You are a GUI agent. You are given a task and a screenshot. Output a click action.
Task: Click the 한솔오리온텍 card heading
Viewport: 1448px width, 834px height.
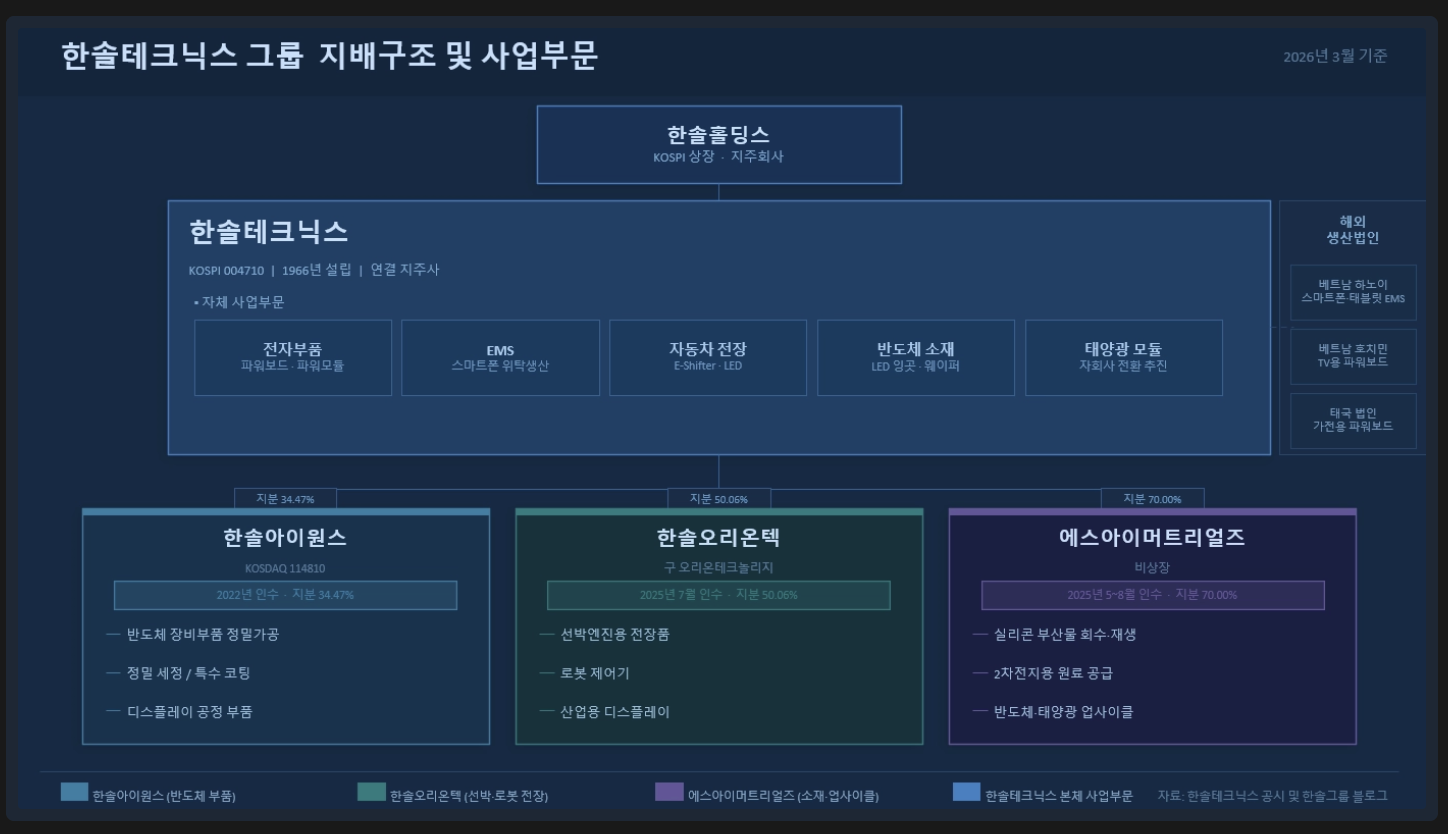point(719,538)
